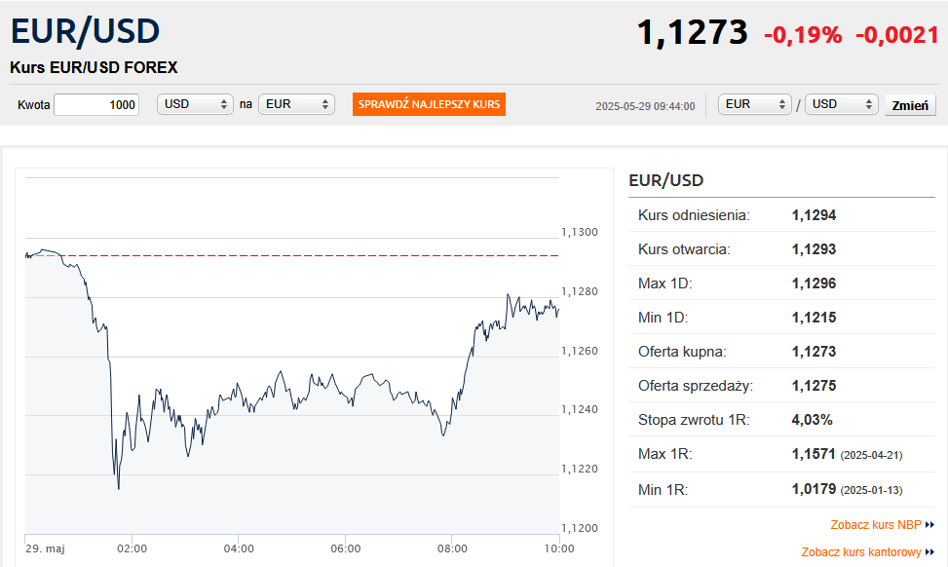Viewport: 948px width, 567px height.
Task: Open the 'Zobacz kurs NBP' link
Action: coord(876,524)
